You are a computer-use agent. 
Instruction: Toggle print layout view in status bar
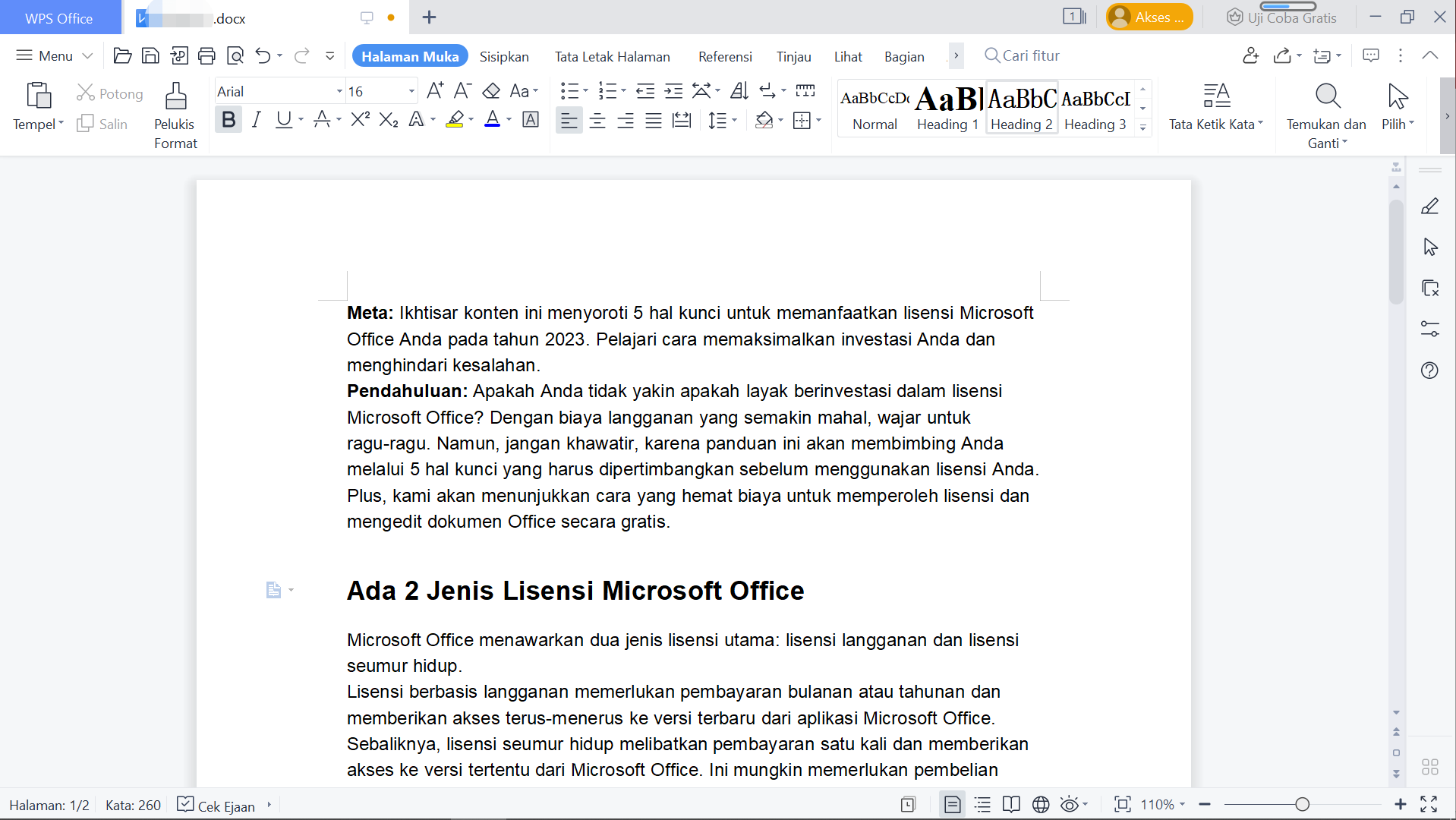952,805
